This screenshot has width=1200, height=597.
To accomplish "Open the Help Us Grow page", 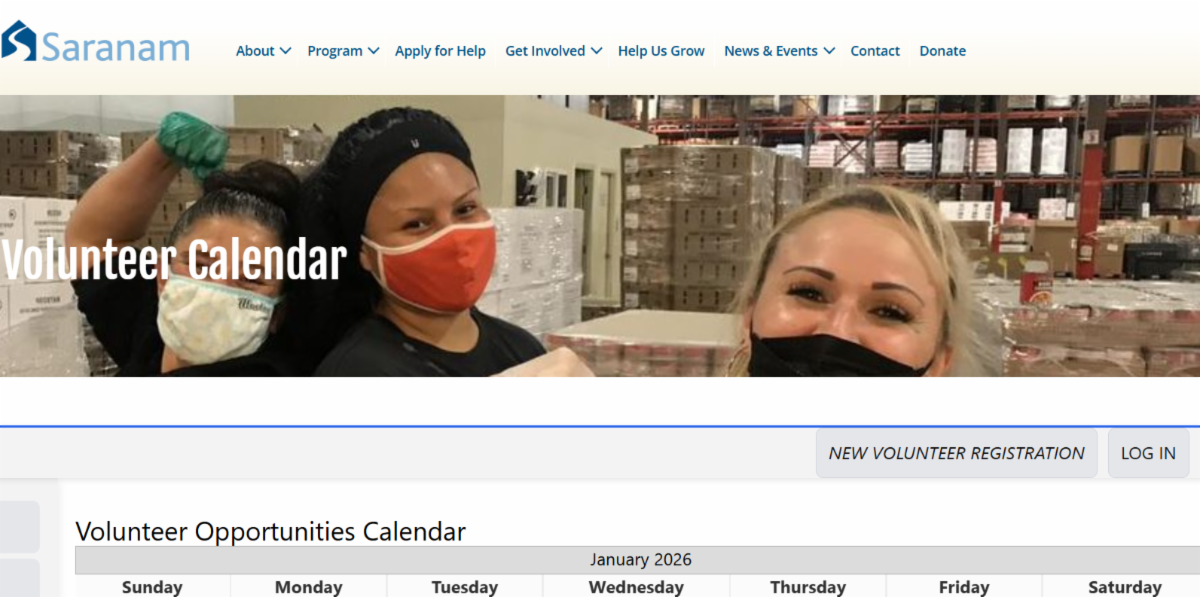I will (661, 51).
